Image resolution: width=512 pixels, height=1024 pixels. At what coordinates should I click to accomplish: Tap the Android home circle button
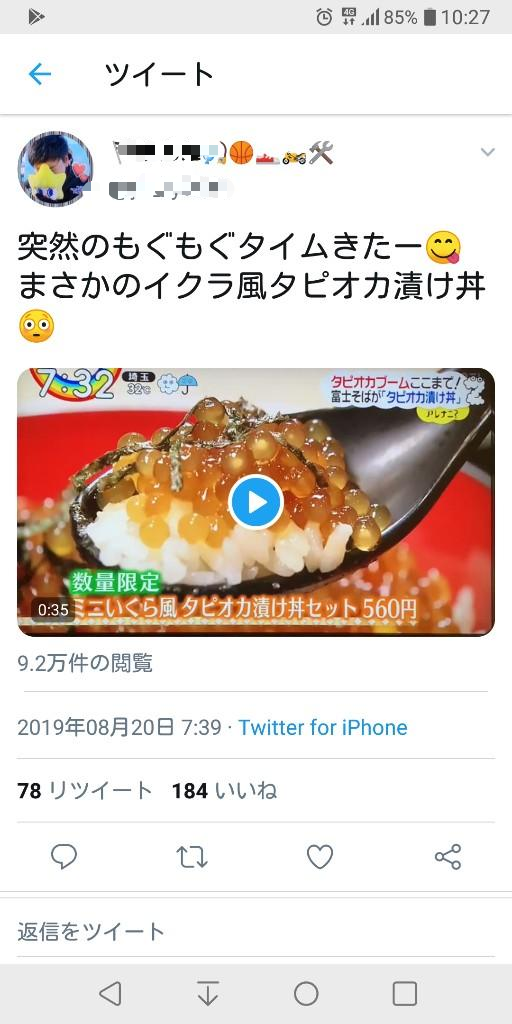click(306, 994)
